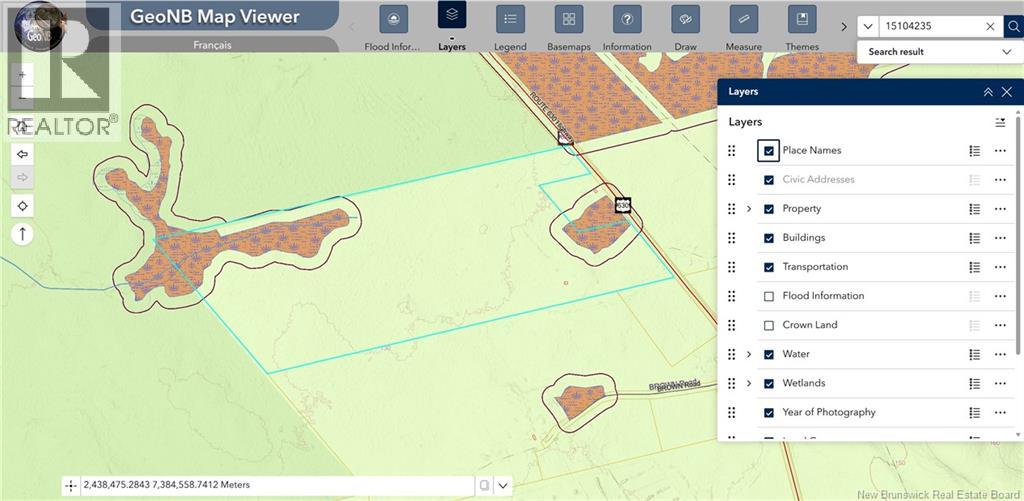Show legend for Year of Photography
The width and height of the screenshot is (1024, 501).
974,413
